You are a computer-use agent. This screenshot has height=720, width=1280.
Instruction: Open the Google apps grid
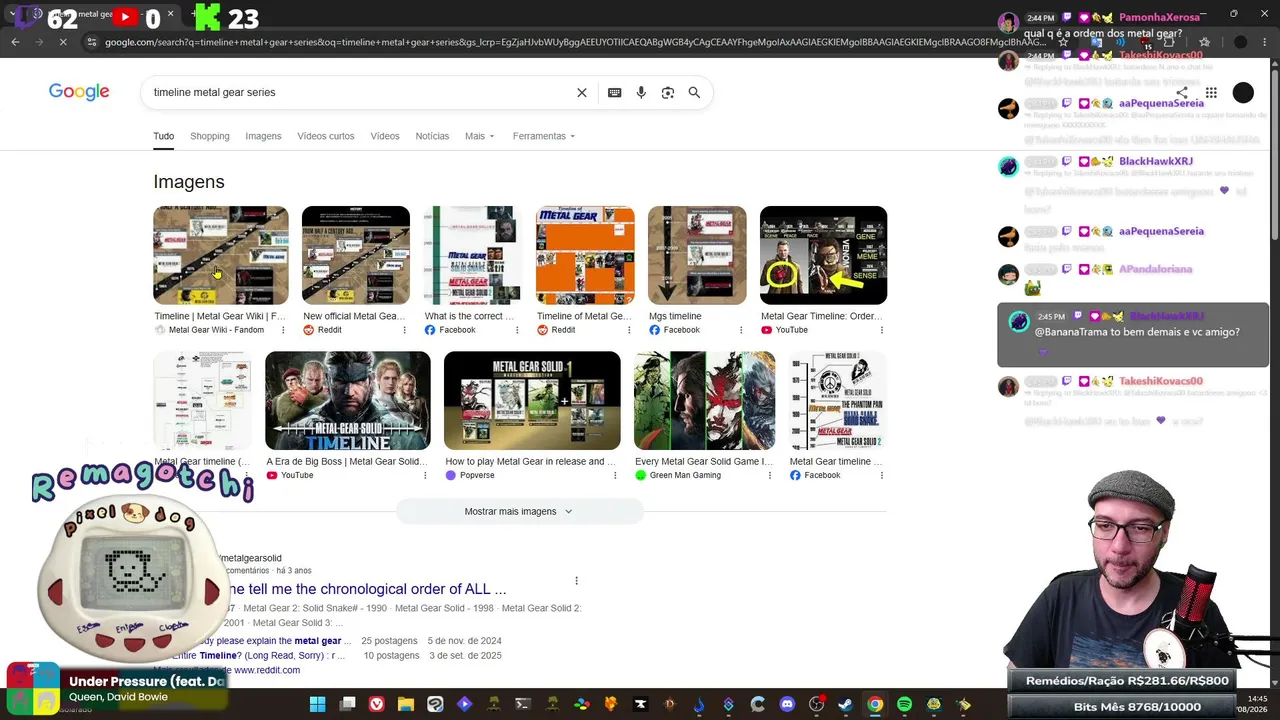1211,92
